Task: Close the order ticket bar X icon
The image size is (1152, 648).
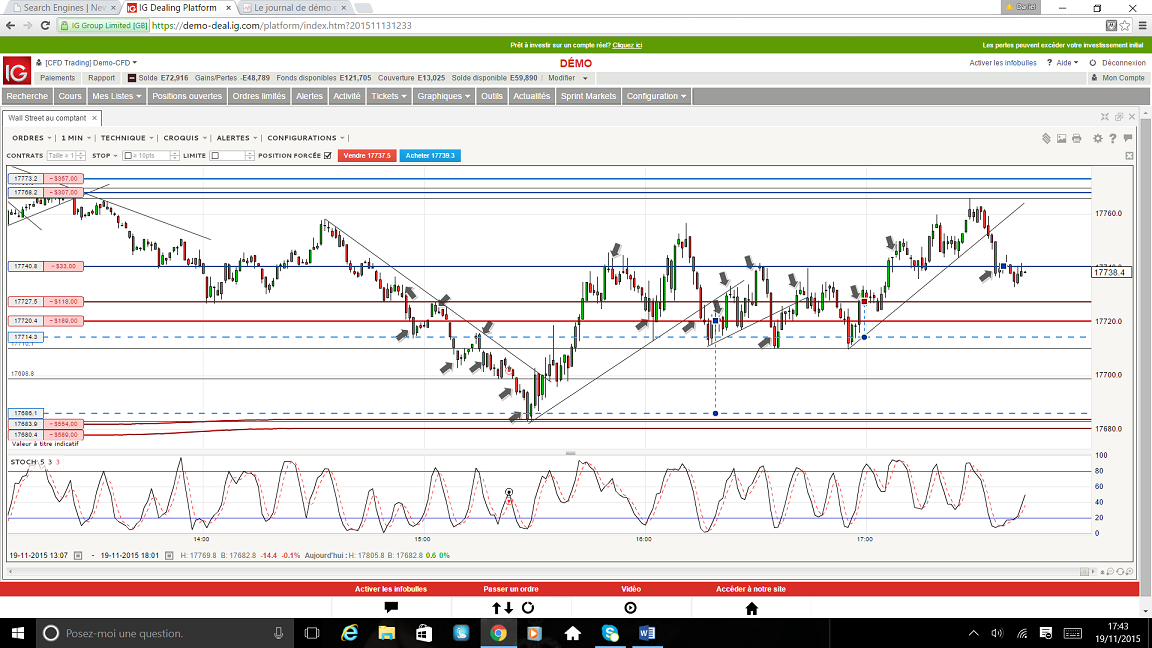Action: [x=1129, y=156]
